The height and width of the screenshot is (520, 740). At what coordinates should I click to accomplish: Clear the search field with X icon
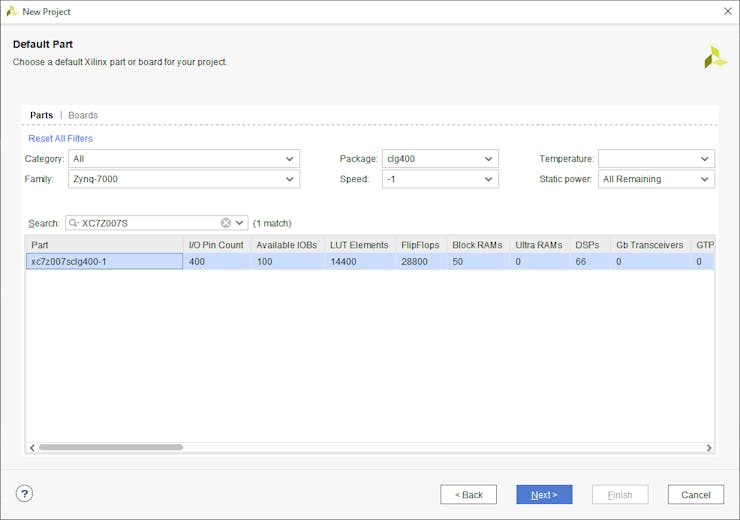pyautogui.click(x=226, y=223)
